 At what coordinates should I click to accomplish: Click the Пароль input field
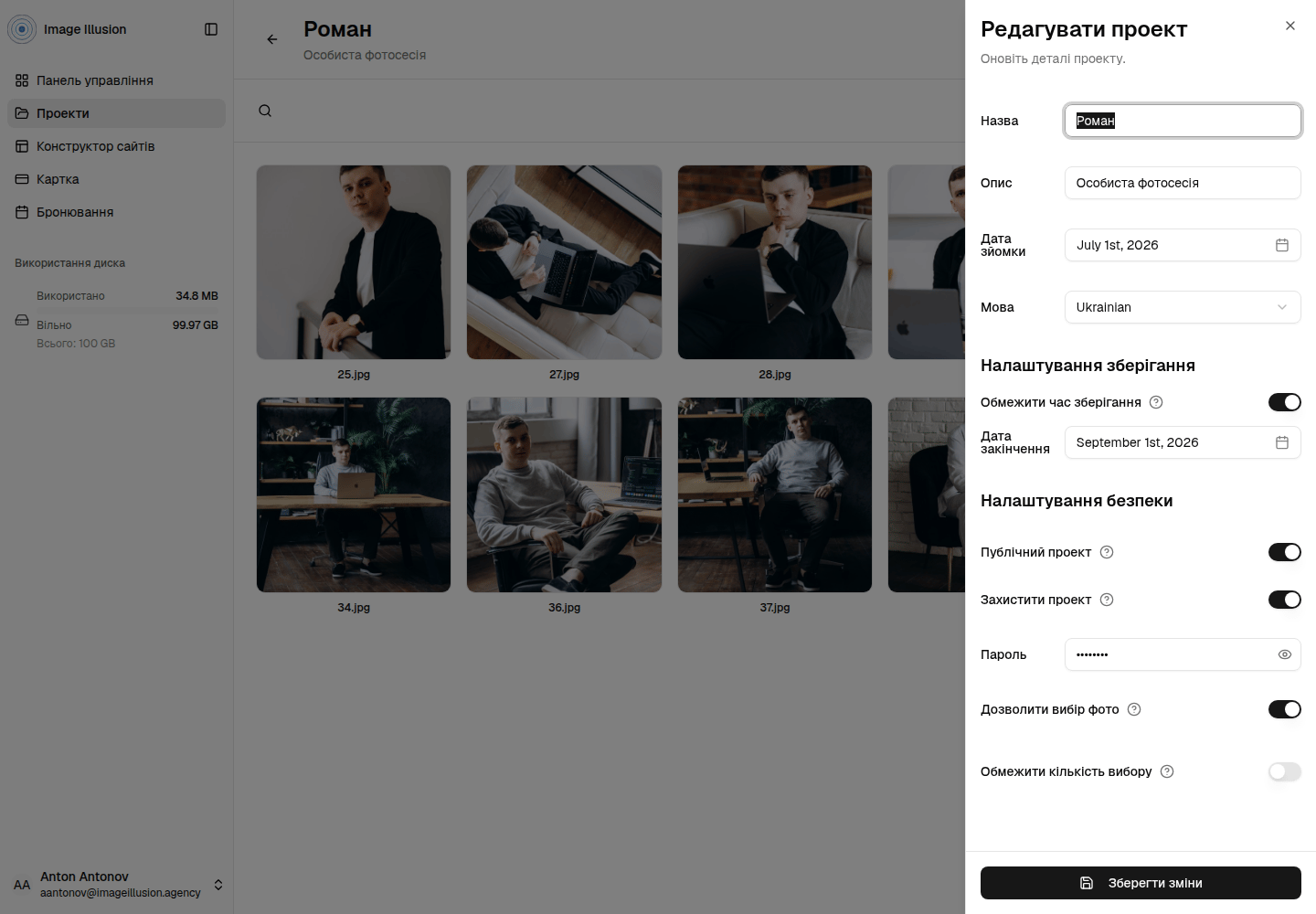(x=1183, y=654)
